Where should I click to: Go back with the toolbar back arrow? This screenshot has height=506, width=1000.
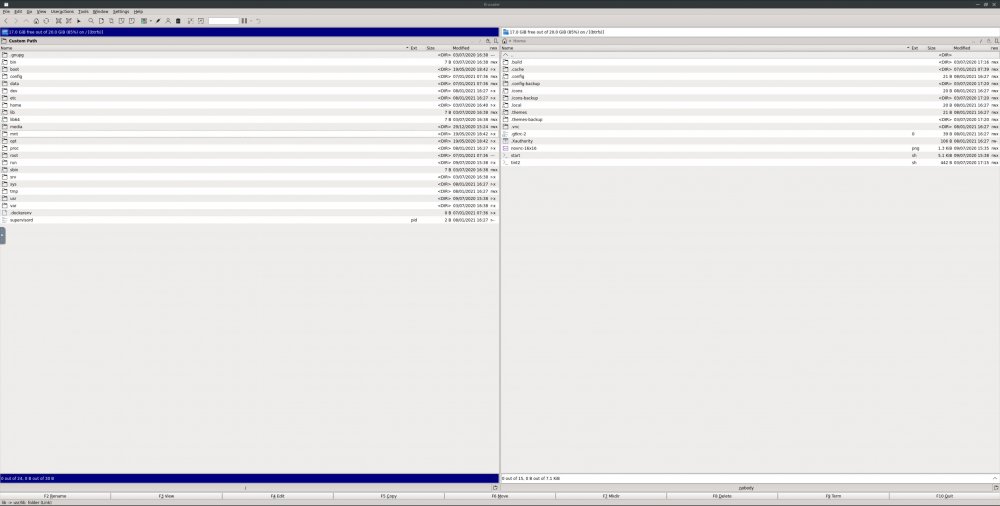6,21
